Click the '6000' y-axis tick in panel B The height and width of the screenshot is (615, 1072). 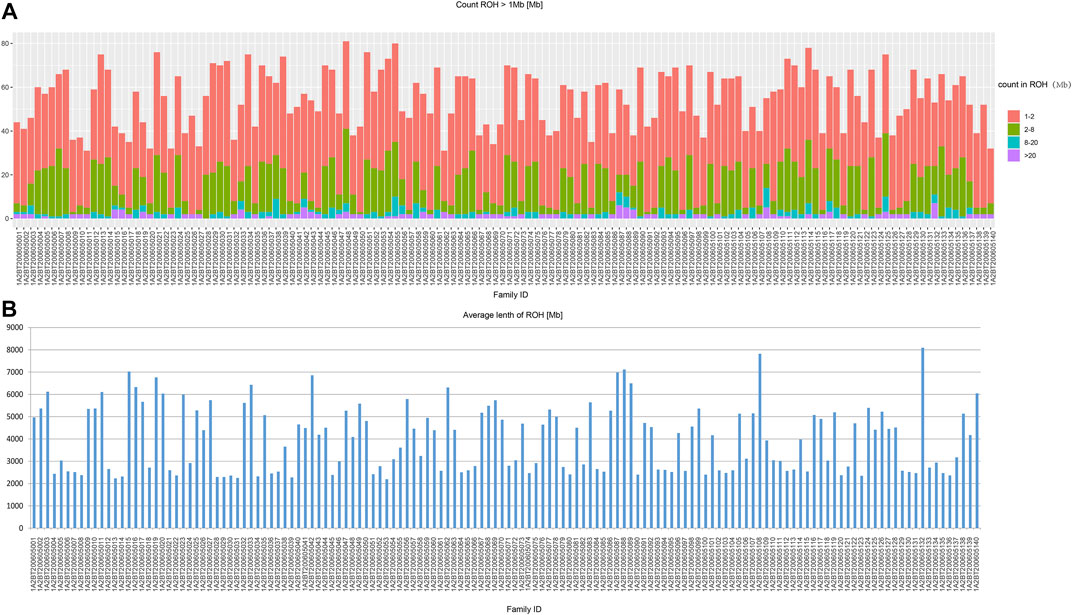pos(16,394)
